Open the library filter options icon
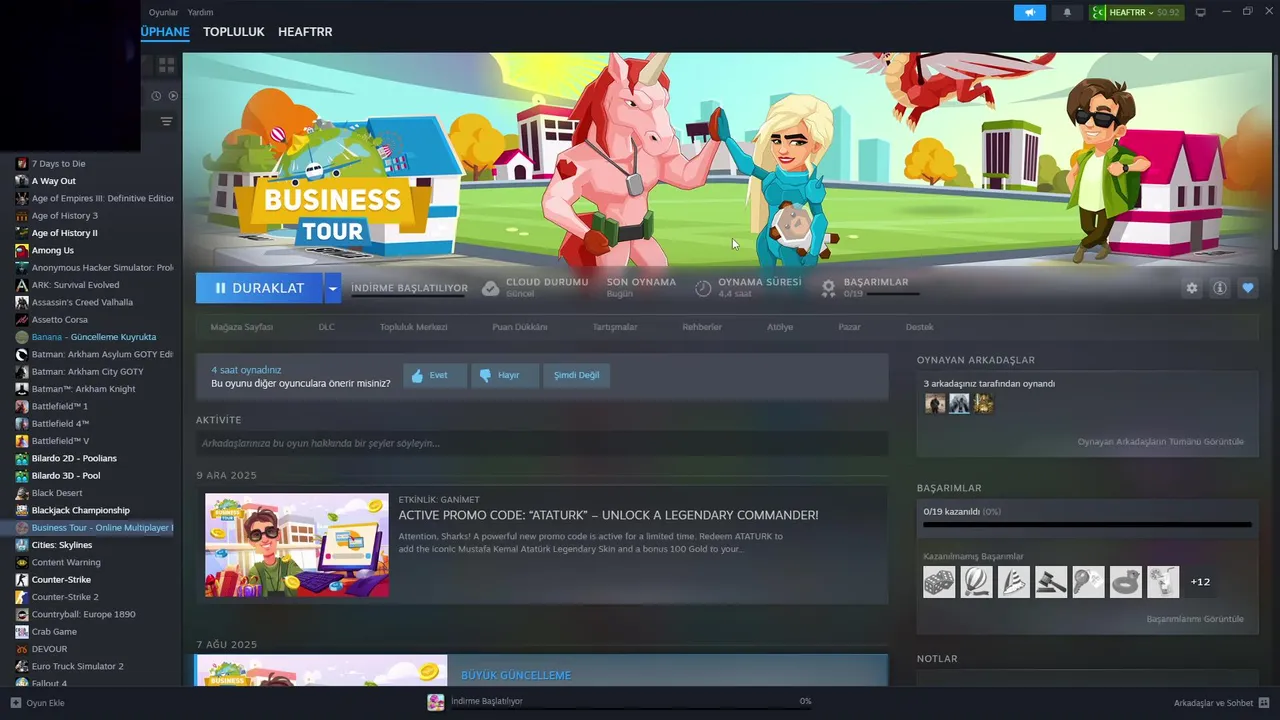Viewport: 1280px width, 720px height. coord(166,121)
